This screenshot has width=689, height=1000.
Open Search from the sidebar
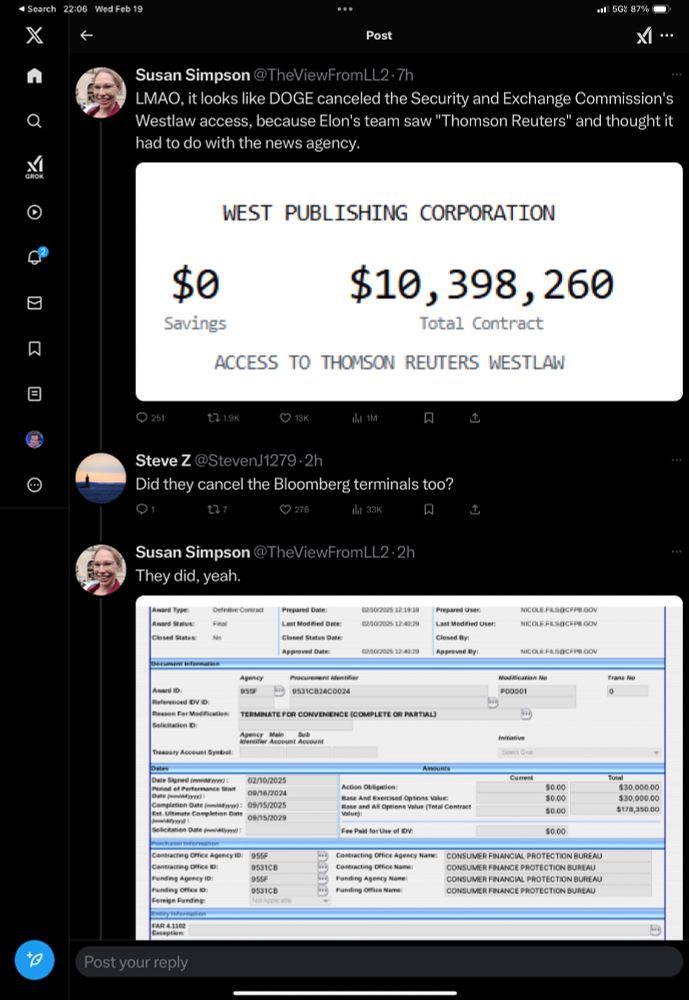pyautogui.click(x=34, y=121)
